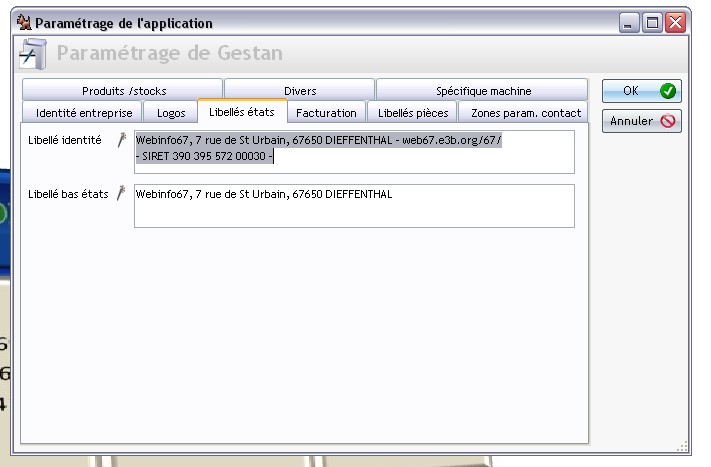Open the Produits /stocks tab
The height and width of the screenshot is (467, 711).
coord(124,91)
